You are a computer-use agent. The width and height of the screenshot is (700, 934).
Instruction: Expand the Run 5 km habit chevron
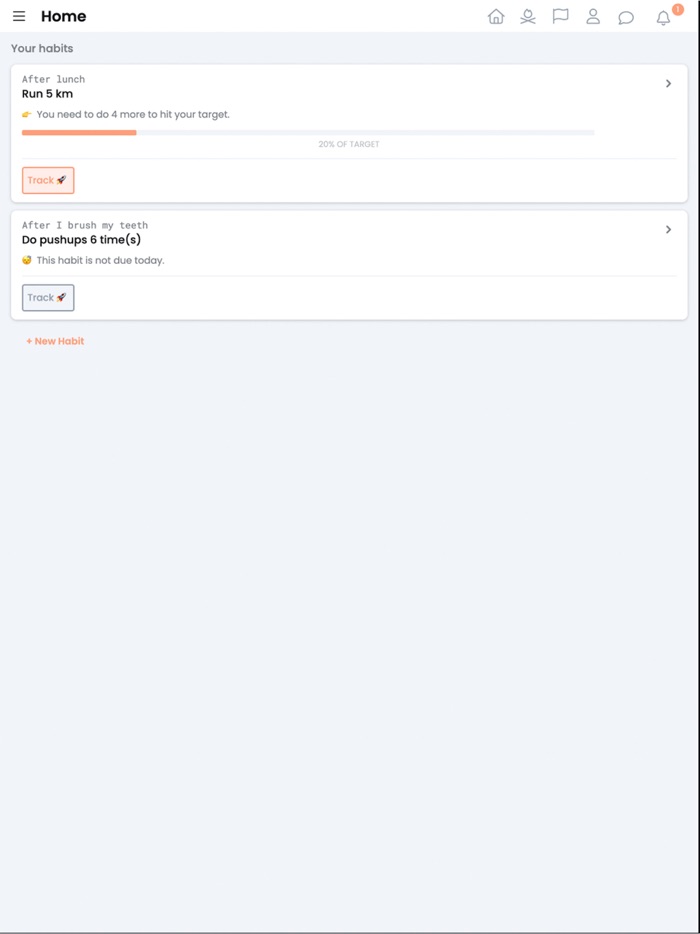click(669, 84)
